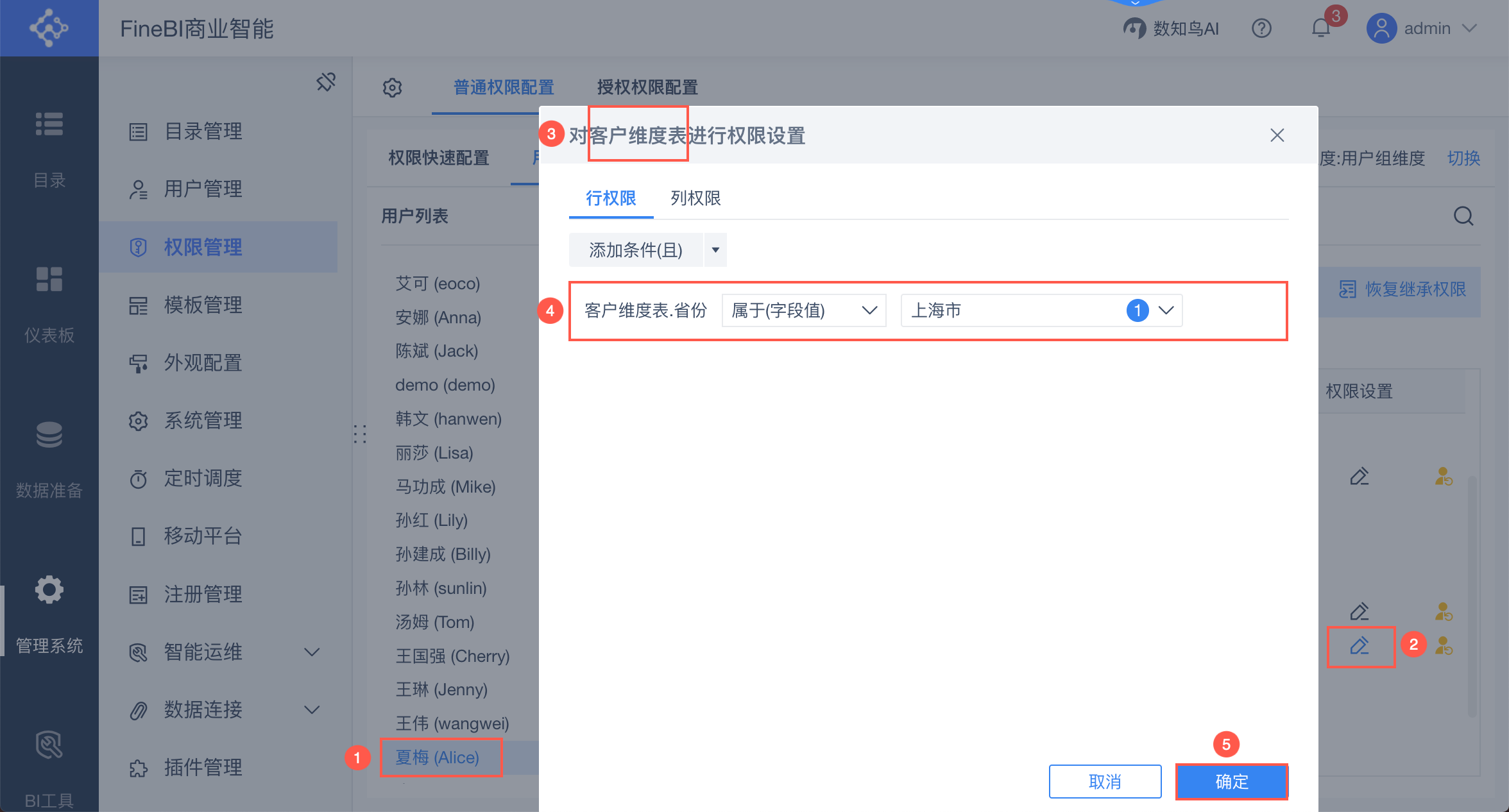Click the 确定 confirm button

[1231, 781]
